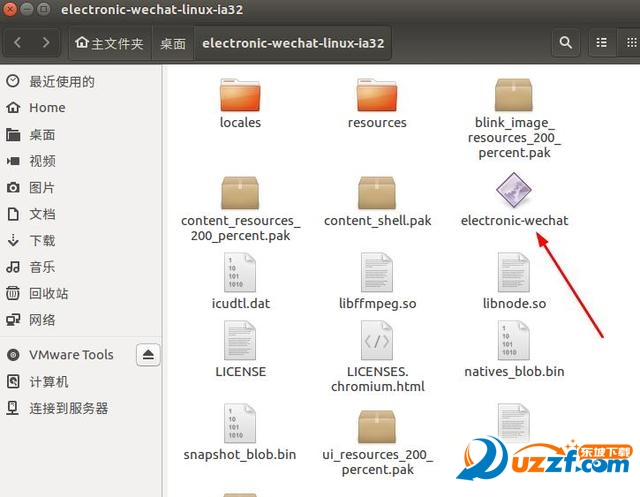Select the content_shell.pak package

click(x=377, y=193)
